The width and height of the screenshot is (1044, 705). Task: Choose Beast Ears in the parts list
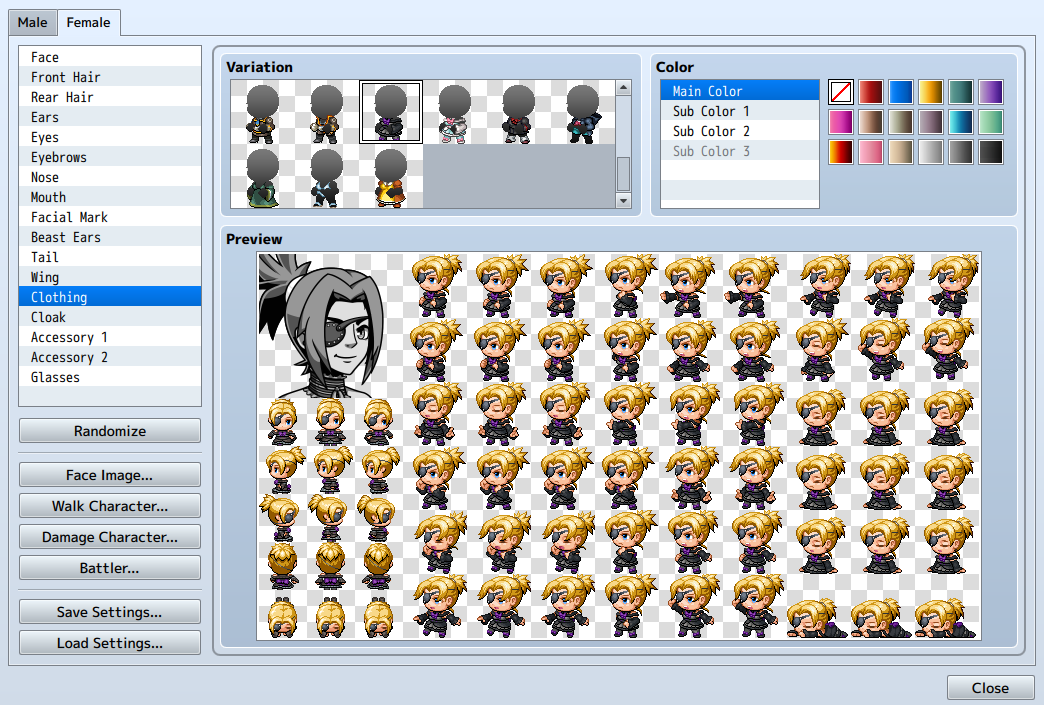[x=110, y=237]
